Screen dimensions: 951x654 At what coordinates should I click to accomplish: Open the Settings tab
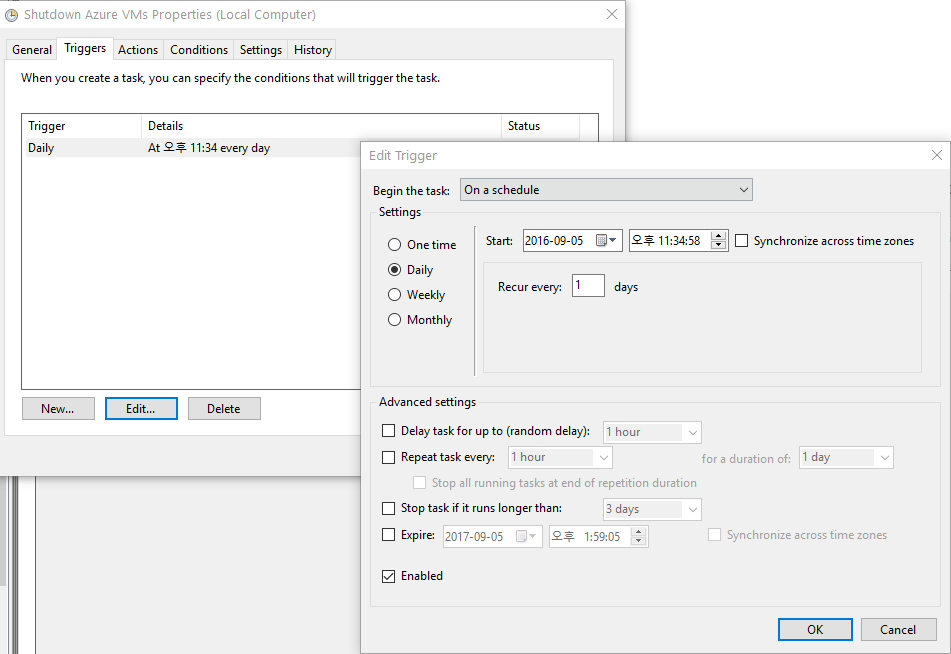click(x=261, y=50)
